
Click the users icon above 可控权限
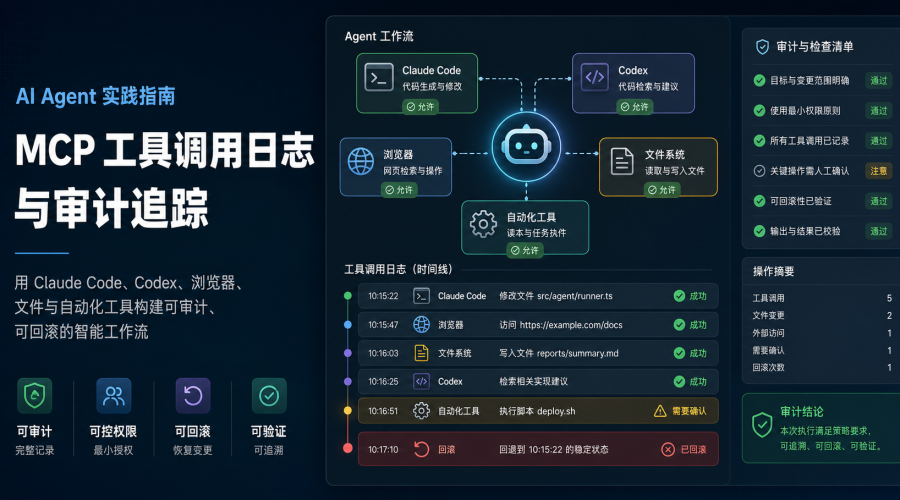coord(114,396)
